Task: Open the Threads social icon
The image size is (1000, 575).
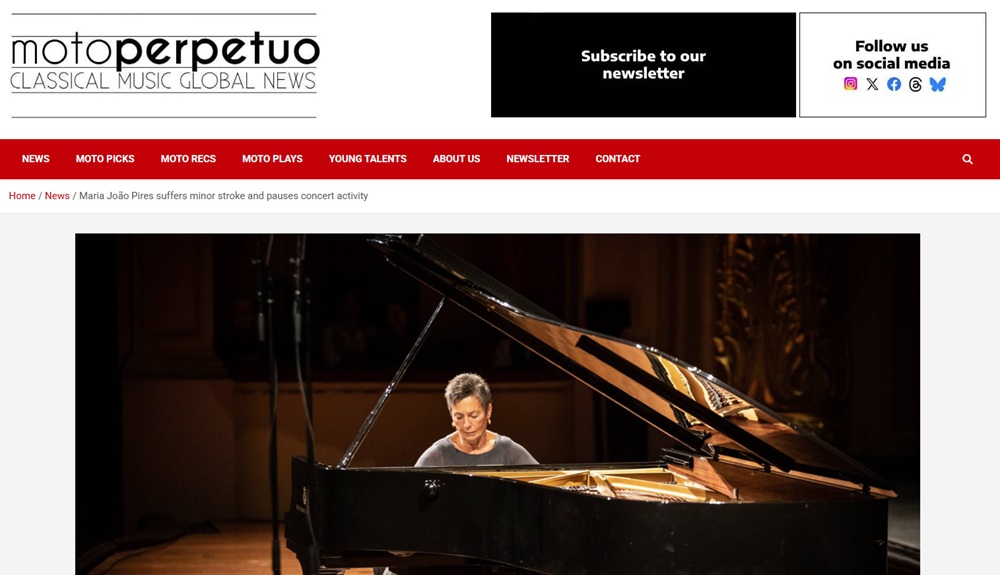Action: pos(915,84)
